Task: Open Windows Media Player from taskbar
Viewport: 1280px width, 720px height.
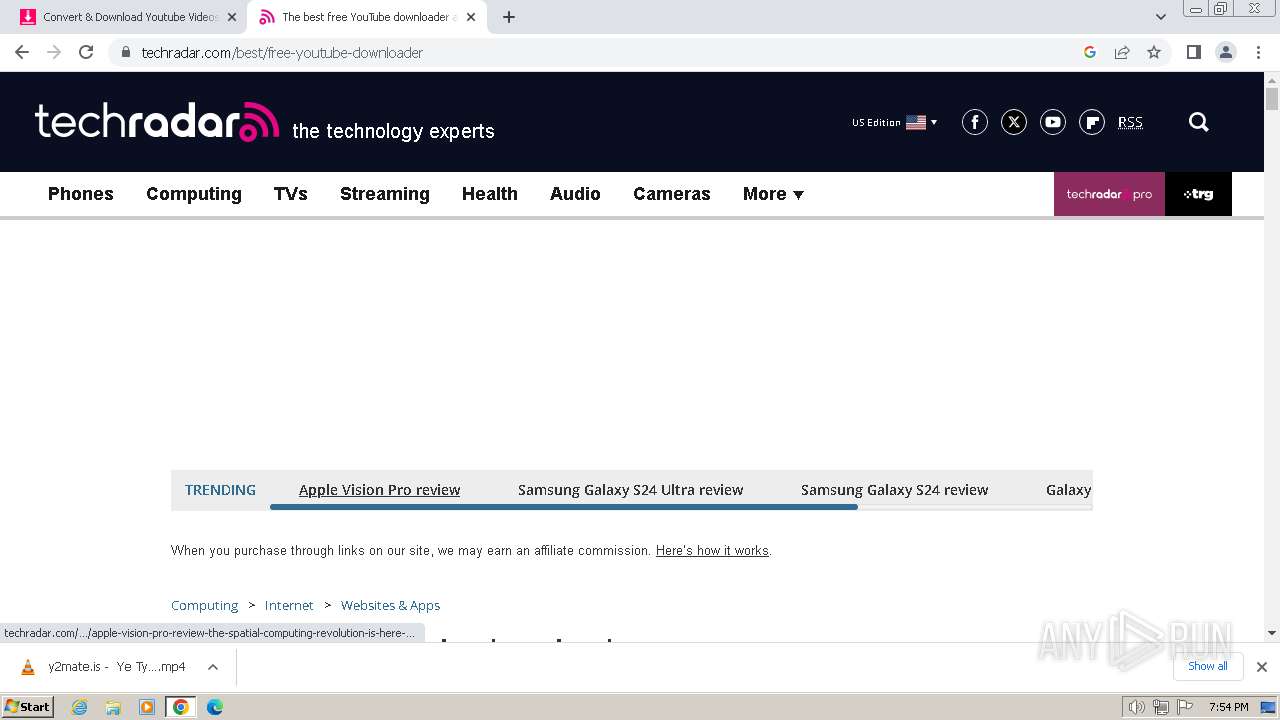Action: (147, 707)
